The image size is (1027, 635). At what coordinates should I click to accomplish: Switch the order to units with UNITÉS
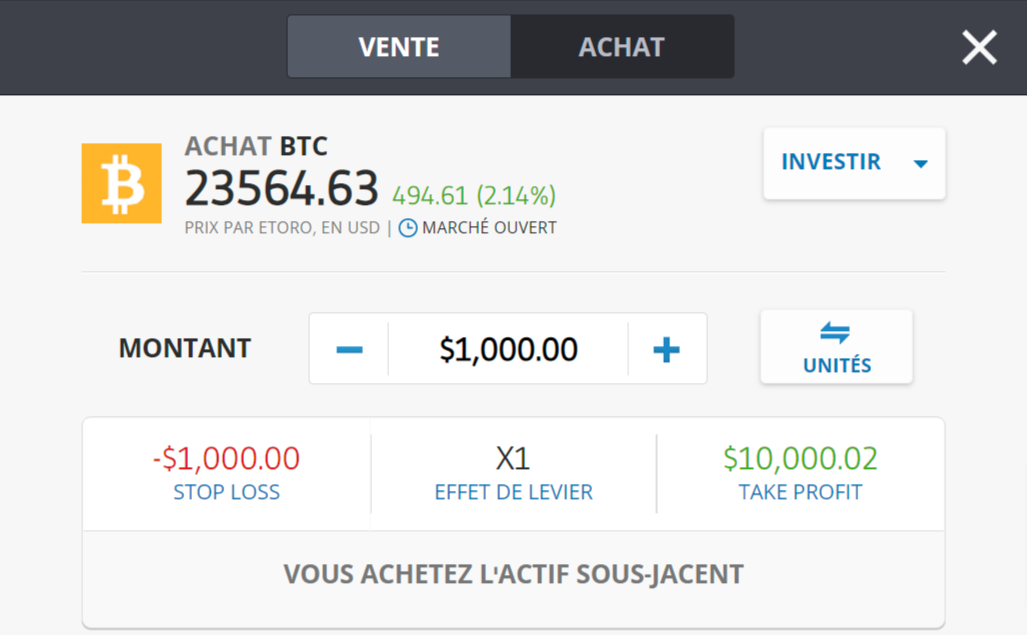pos(836,347)
